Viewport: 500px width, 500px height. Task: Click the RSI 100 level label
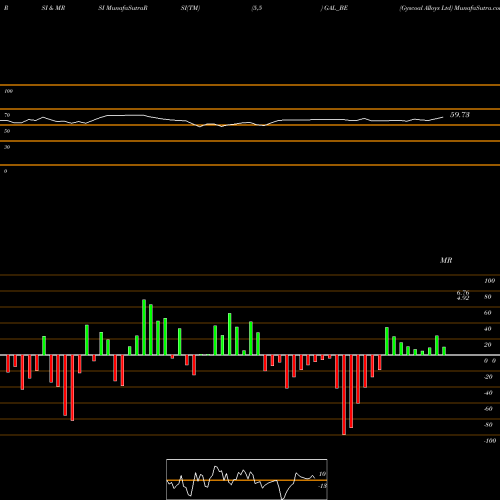[x=8, y=91]
